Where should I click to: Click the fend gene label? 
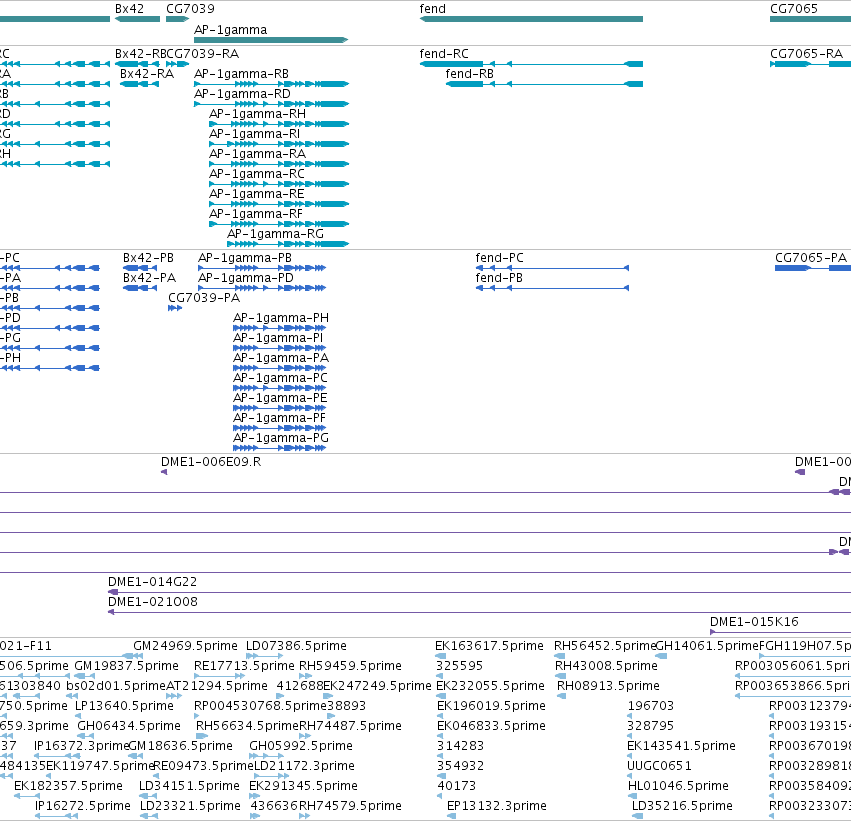tap(433, 9)
